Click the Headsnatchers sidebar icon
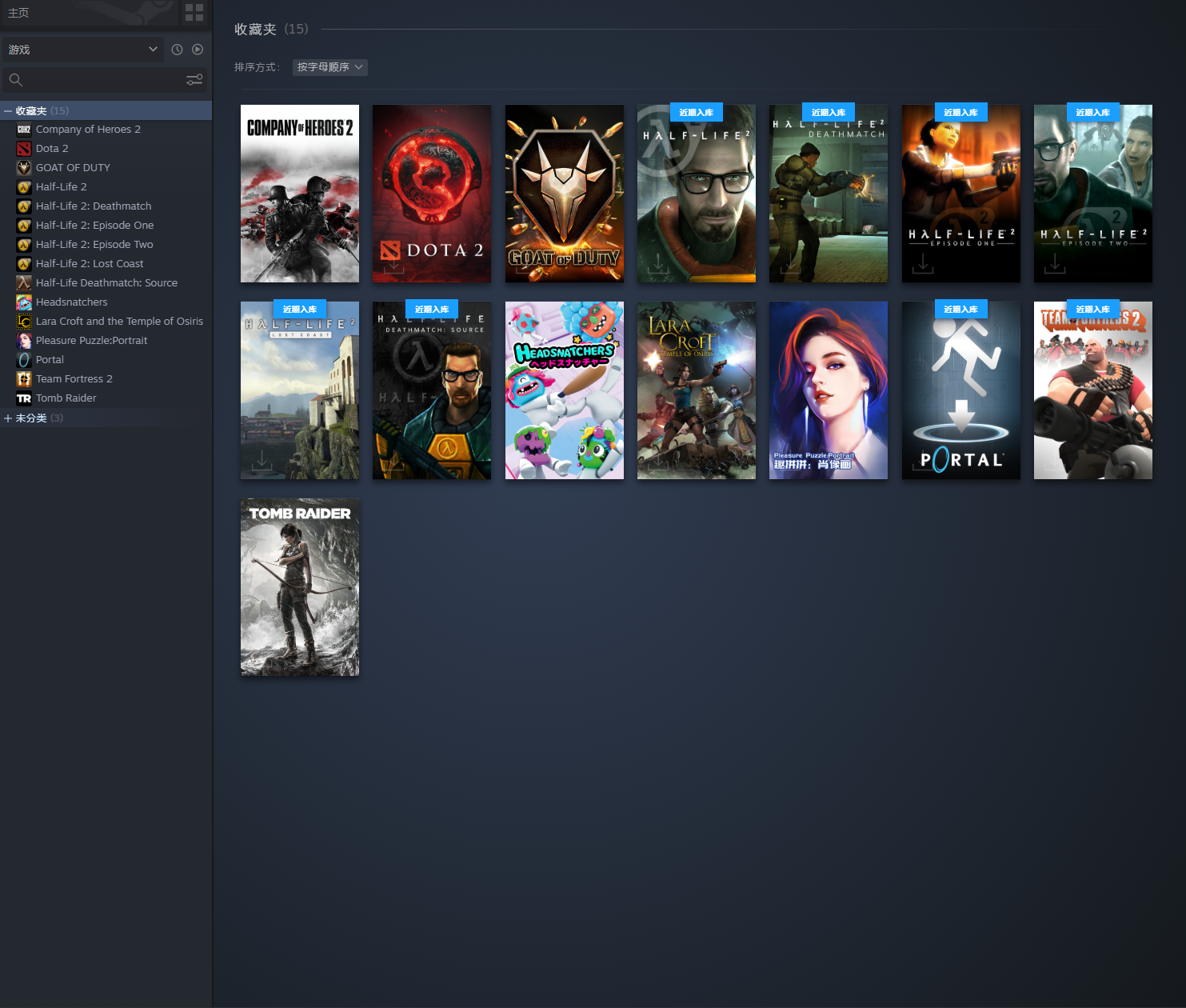 pos(24,302)
